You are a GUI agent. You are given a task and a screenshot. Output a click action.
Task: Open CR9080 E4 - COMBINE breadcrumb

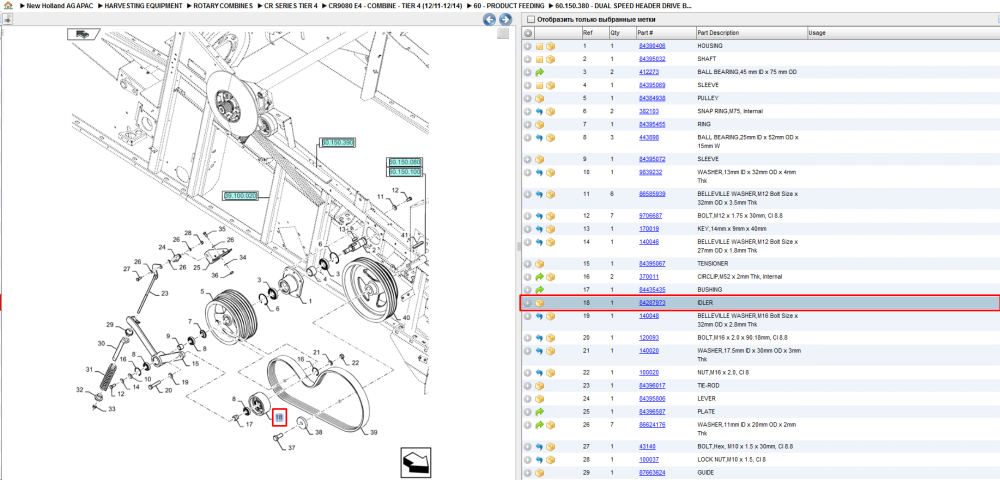point(395,5)
